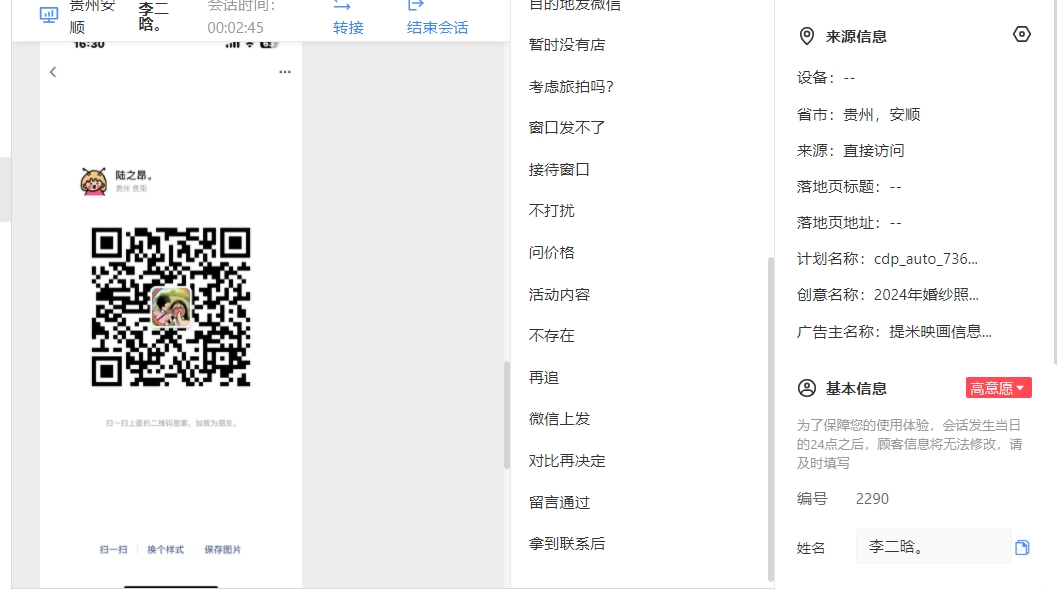Click the 扫一扫 link under QR code
The height and width of the screenshot is (590, 1057).
(113, 550)
